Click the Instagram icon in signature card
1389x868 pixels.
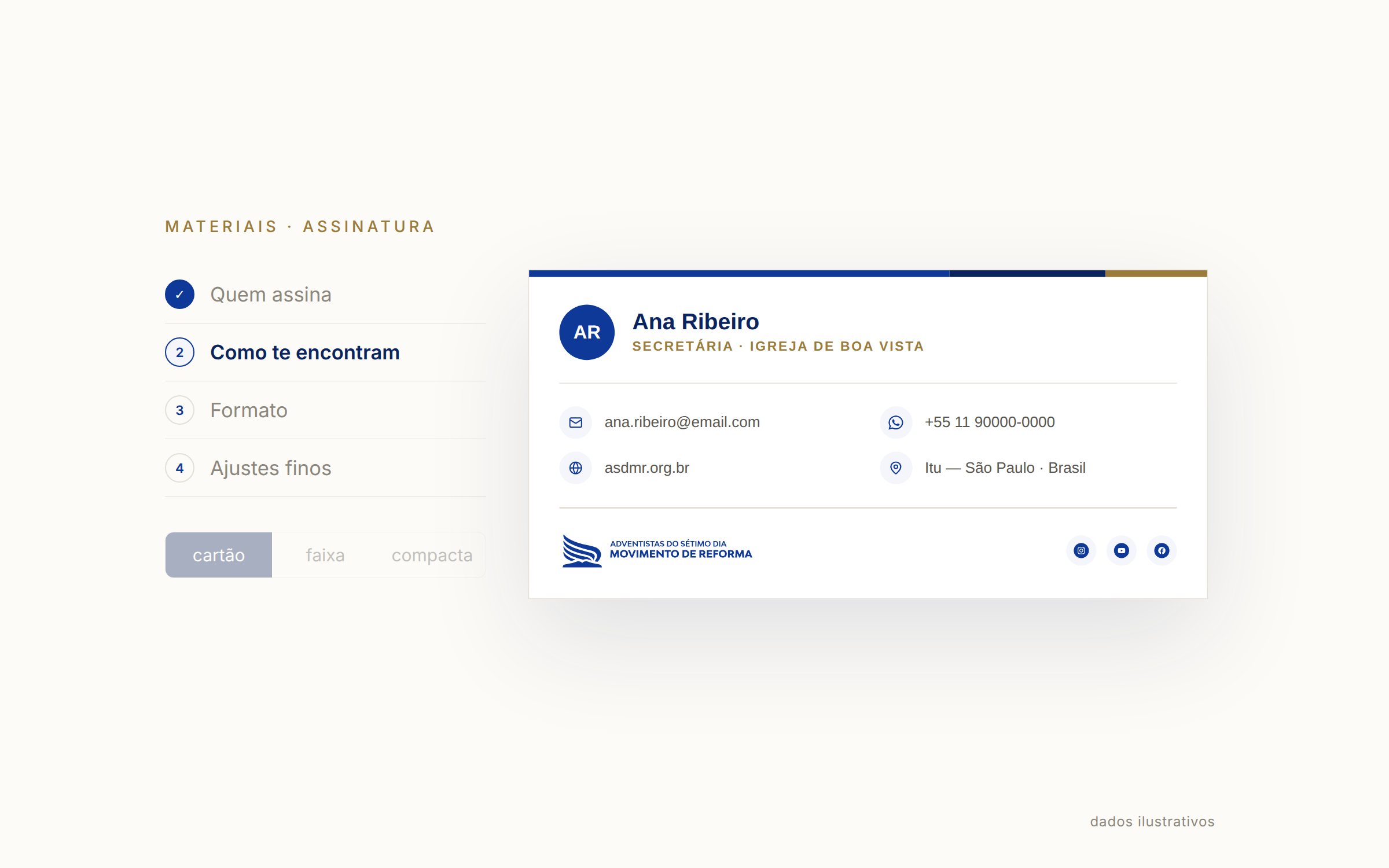click(1081, 550)
